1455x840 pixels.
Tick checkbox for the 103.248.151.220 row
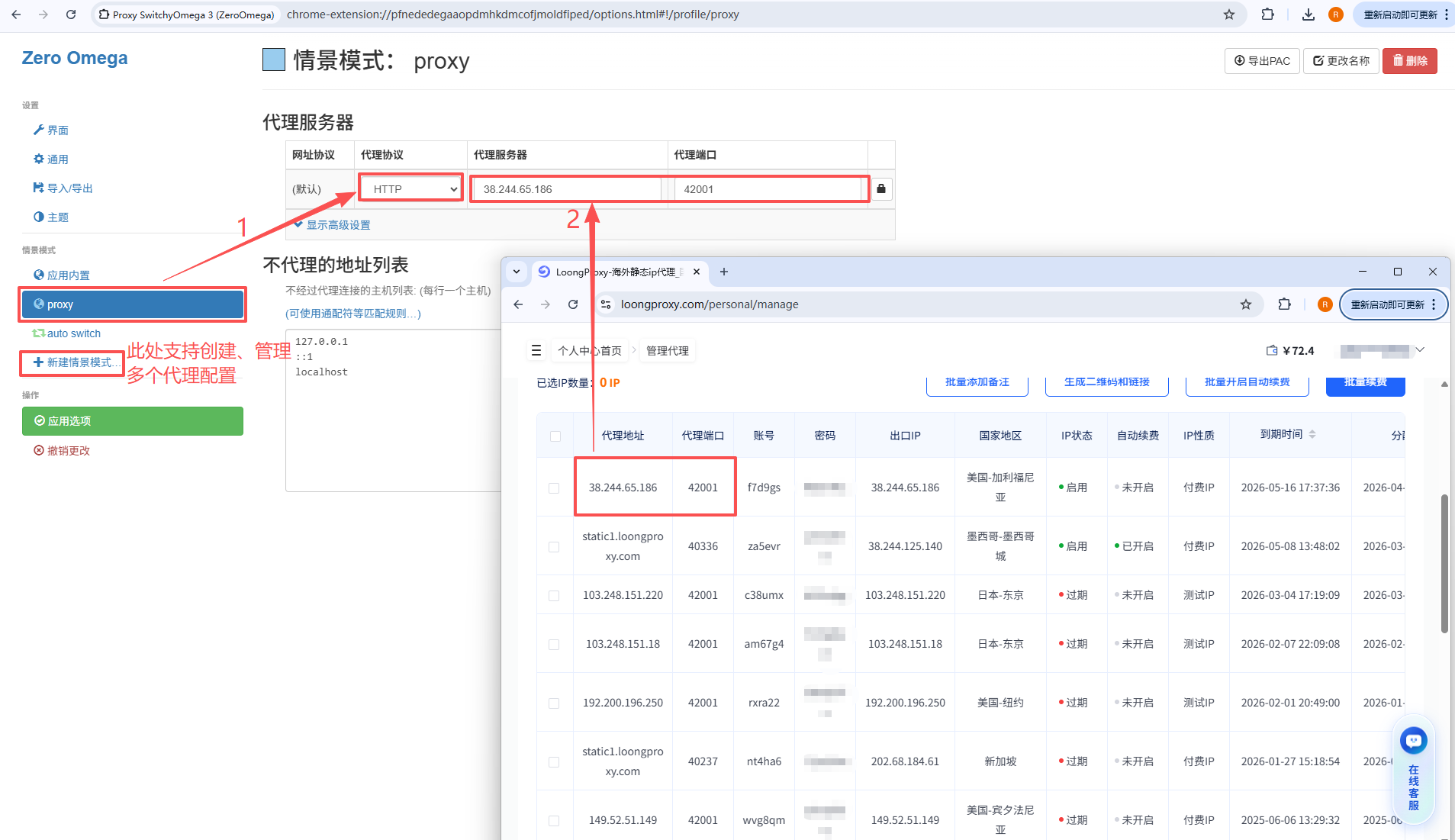(554, 595)
